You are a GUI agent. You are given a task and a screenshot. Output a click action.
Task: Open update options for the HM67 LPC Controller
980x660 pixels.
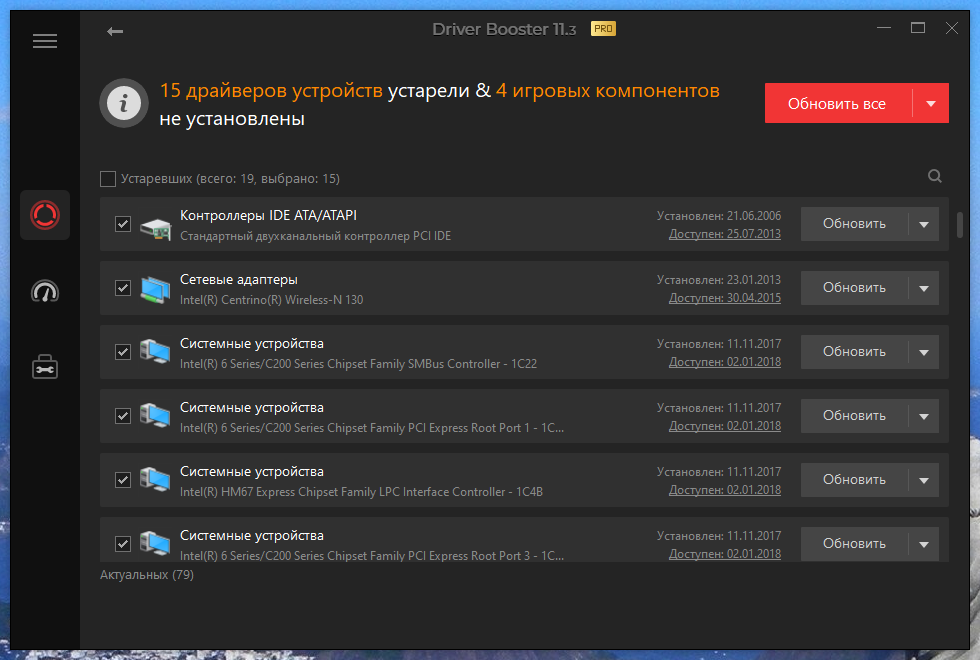coord(924,480)
